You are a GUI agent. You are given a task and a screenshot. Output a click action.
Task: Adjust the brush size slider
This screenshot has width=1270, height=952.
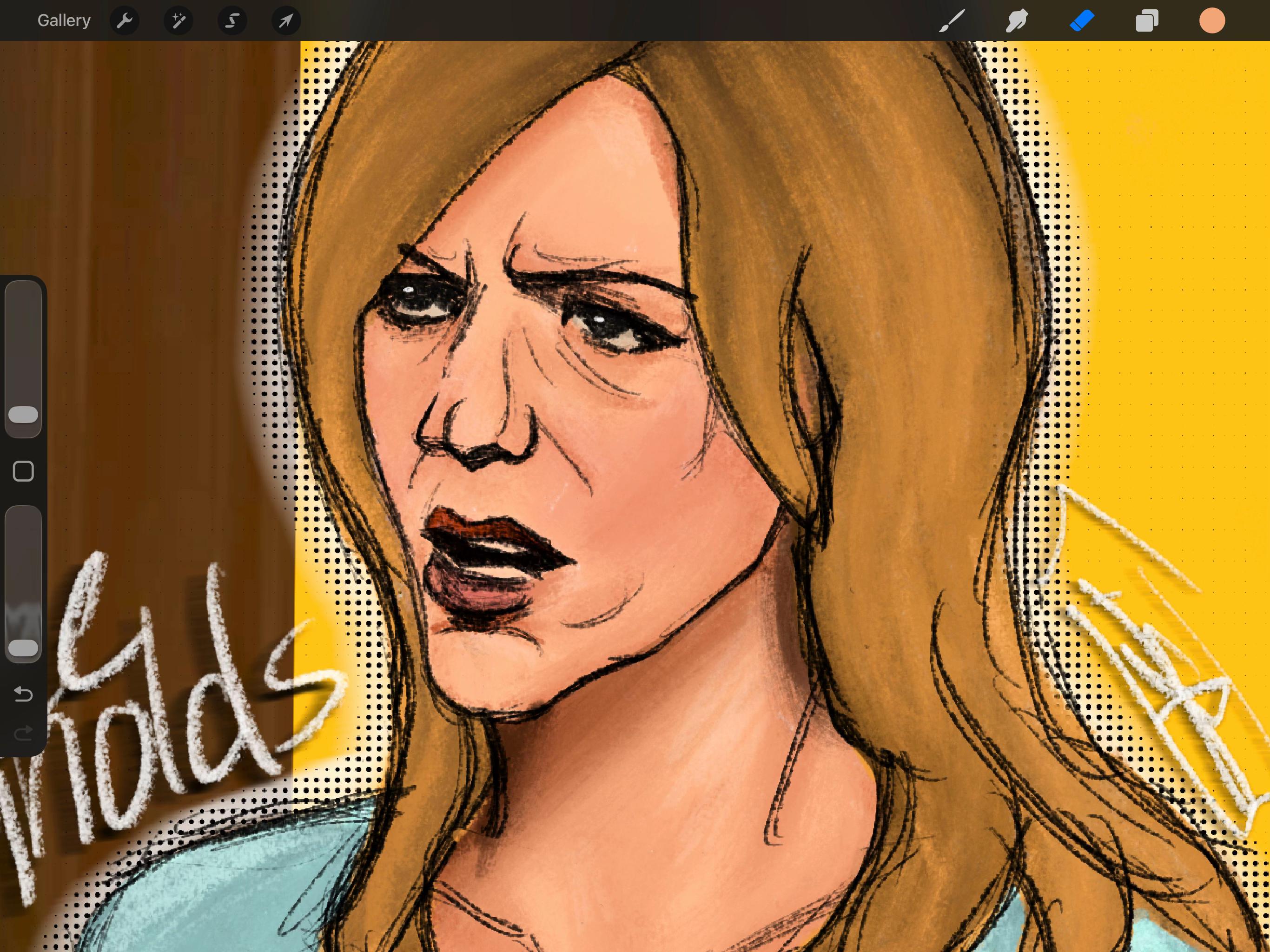tap(23, 359)
